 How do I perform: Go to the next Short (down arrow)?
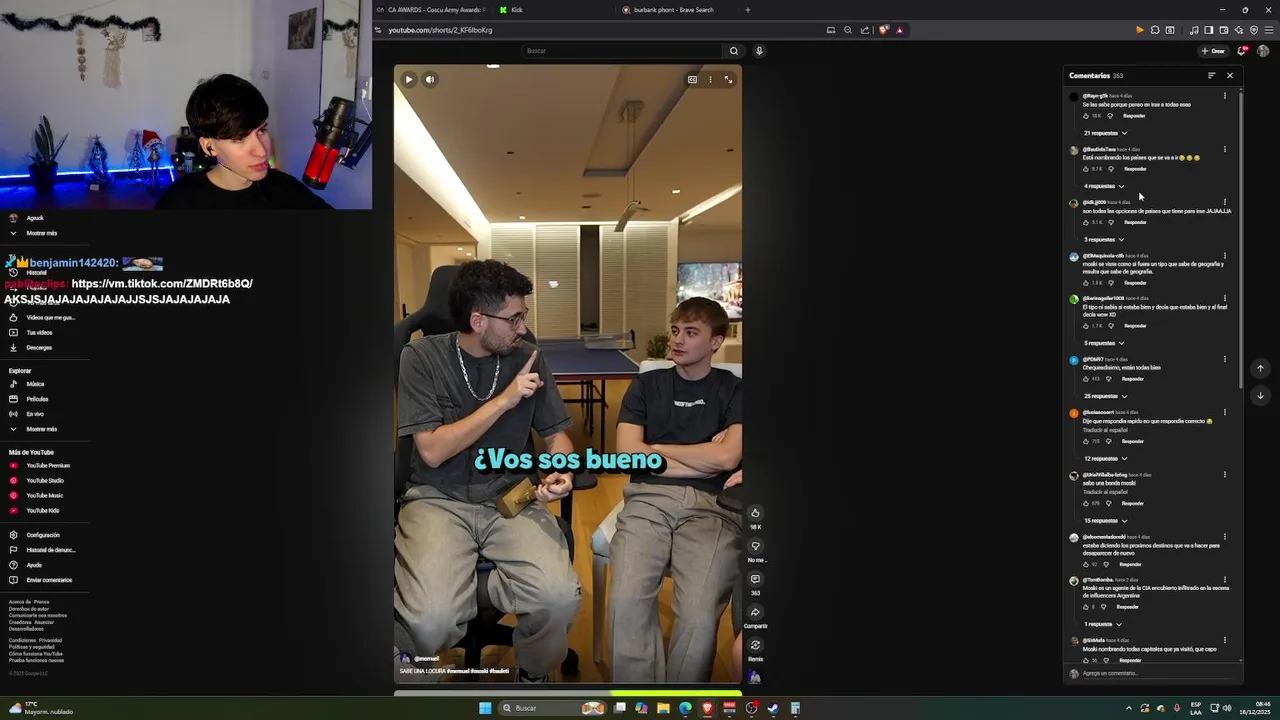(x=1260, y=395)
